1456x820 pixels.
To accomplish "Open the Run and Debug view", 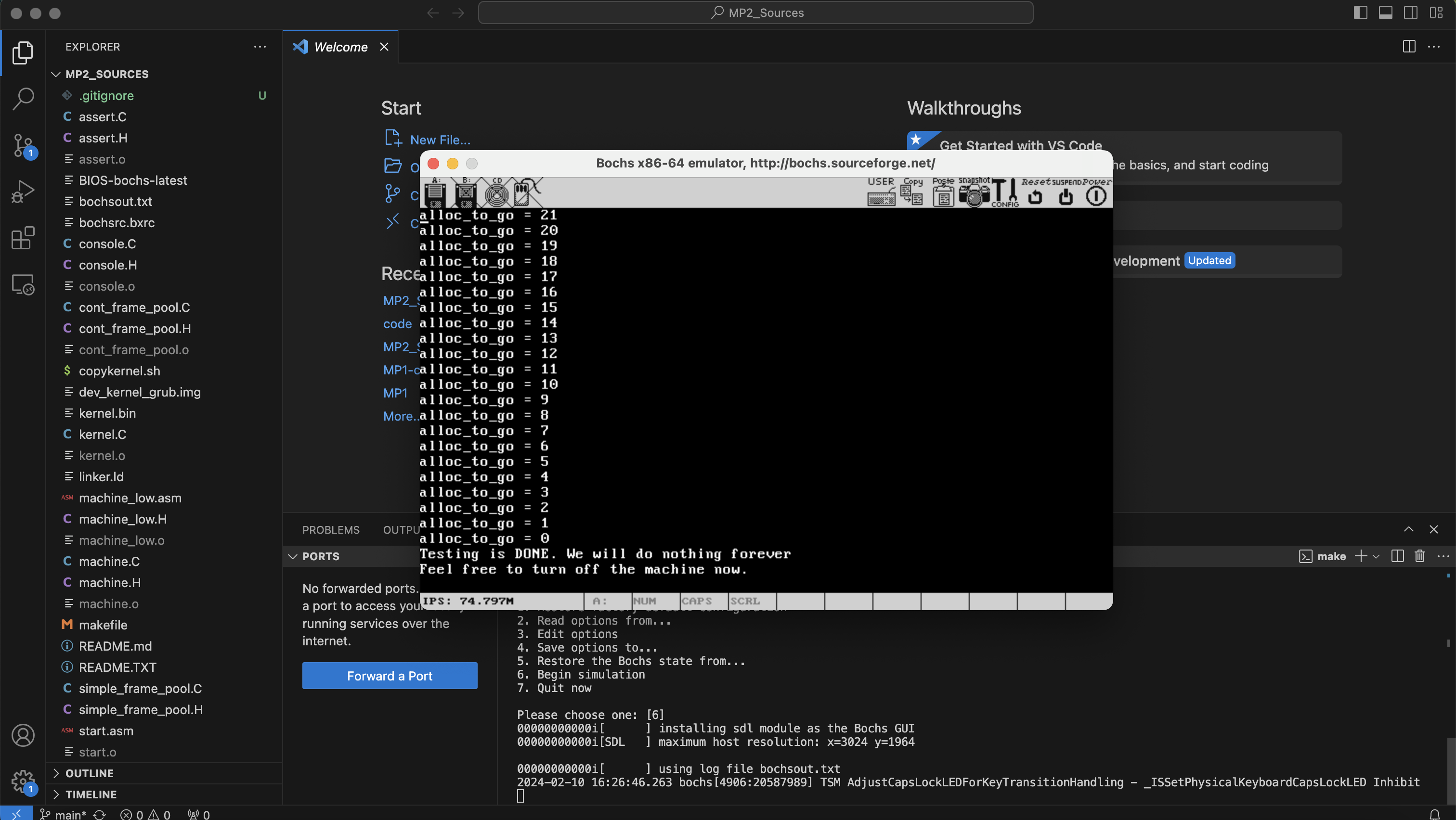I will (x=23, y=192).
